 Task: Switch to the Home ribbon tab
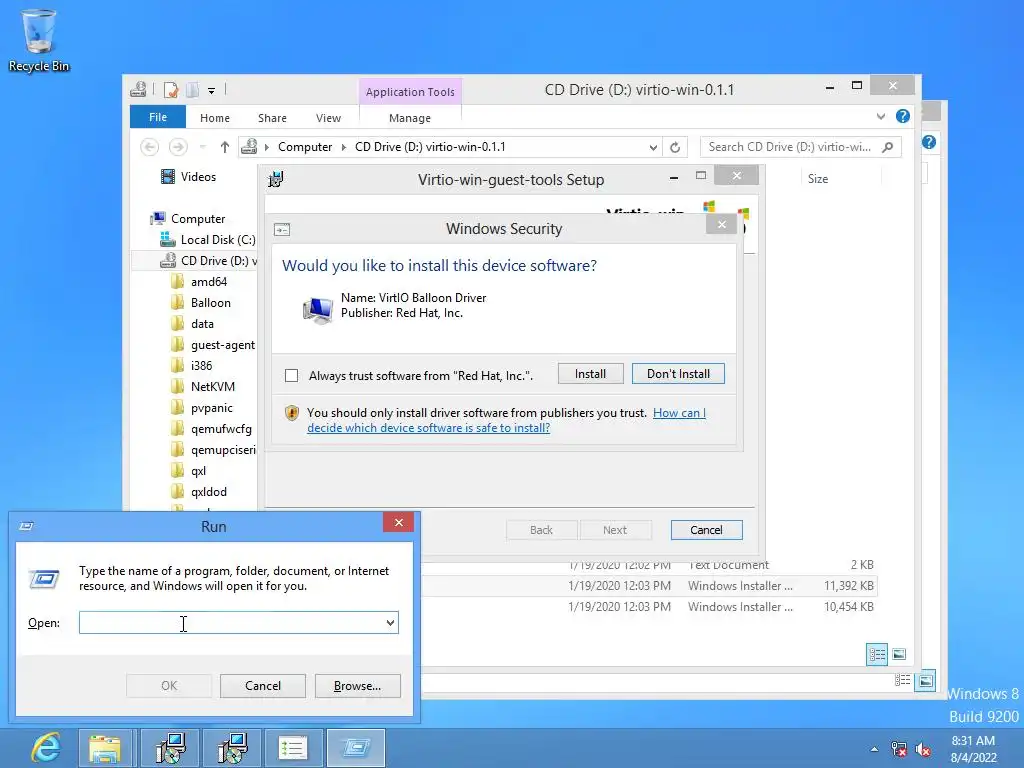click(215, 118)
